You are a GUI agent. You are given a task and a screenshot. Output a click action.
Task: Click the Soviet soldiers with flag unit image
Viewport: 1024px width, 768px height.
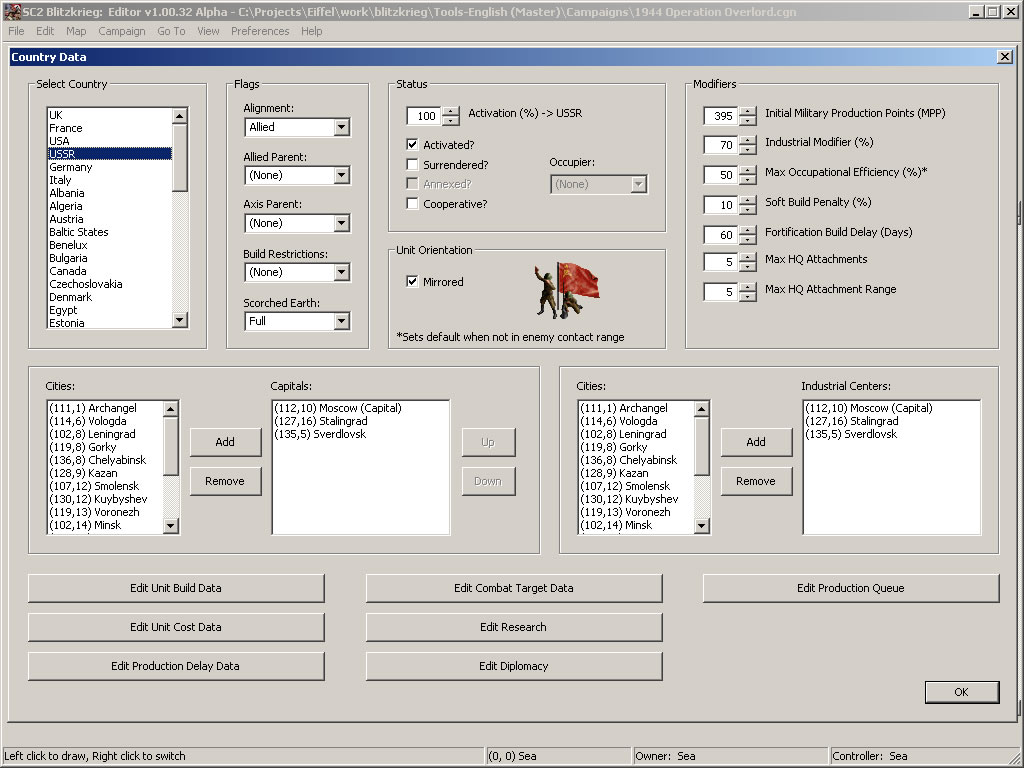click(566, 290)
